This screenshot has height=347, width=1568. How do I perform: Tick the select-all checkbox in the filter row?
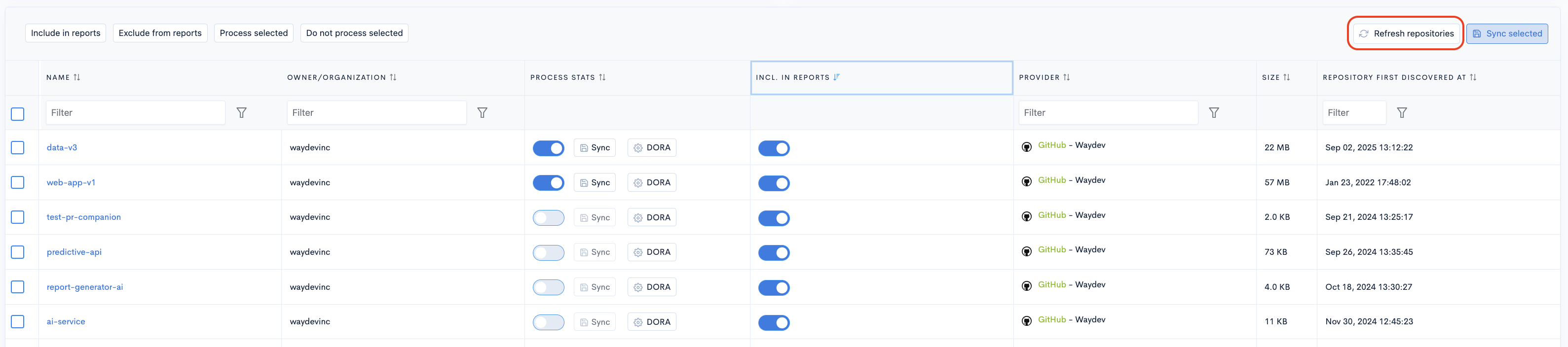(x=18, y=114)
